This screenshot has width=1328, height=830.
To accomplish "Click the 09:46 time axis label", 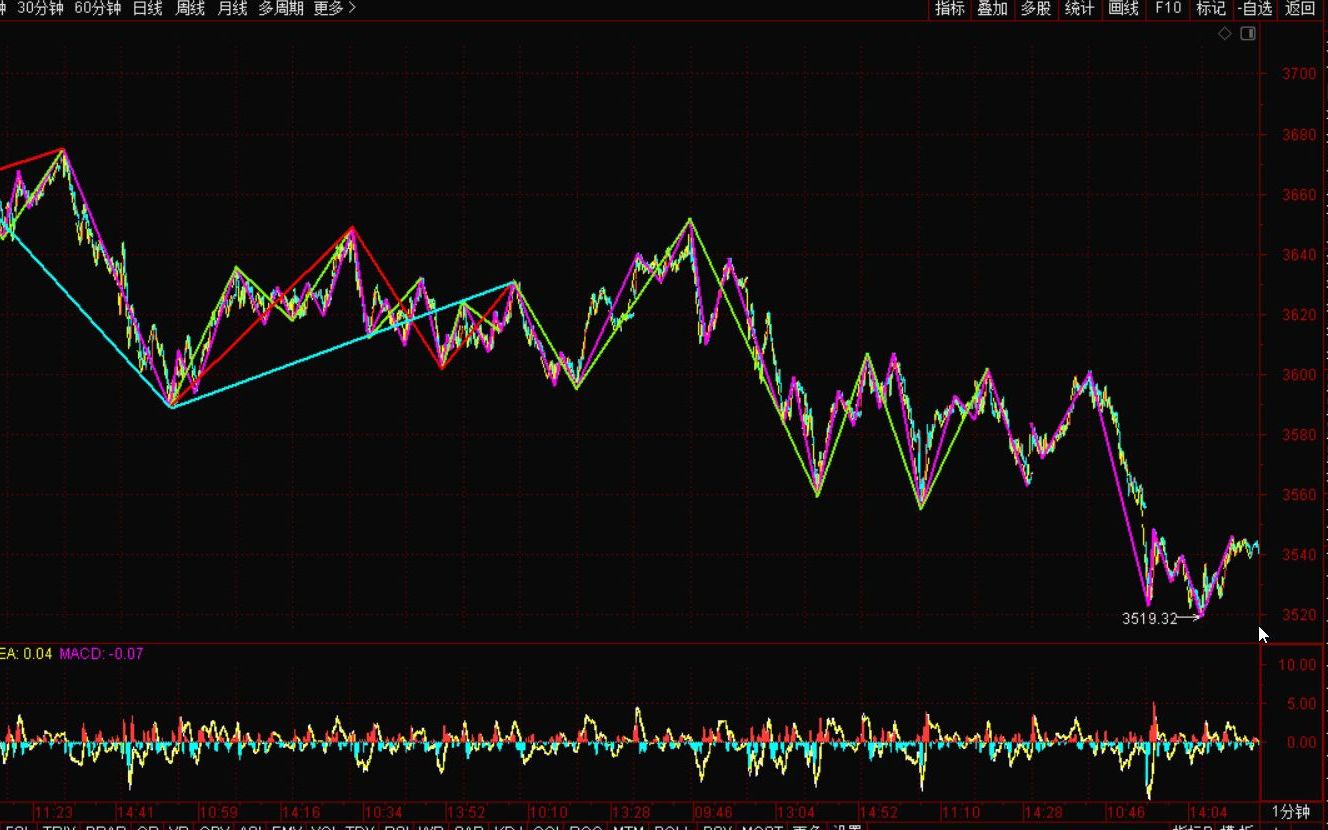I will point(713,812).
